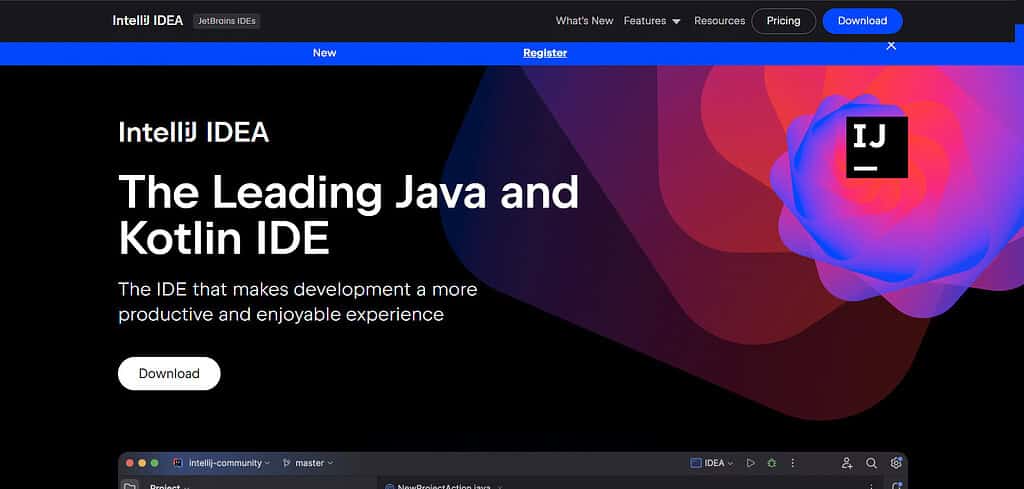
Task: Click the IntelliJ IDEA hero title text
Action: 194,133
